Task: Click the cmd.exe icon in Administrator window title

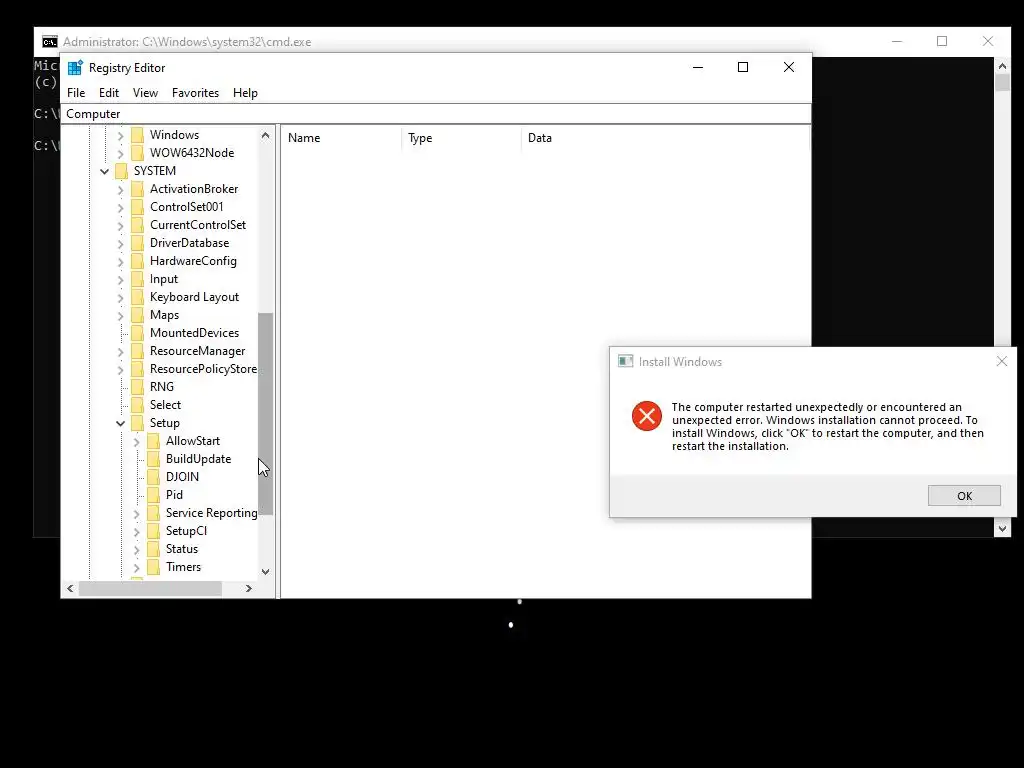Action: [50, 42]
